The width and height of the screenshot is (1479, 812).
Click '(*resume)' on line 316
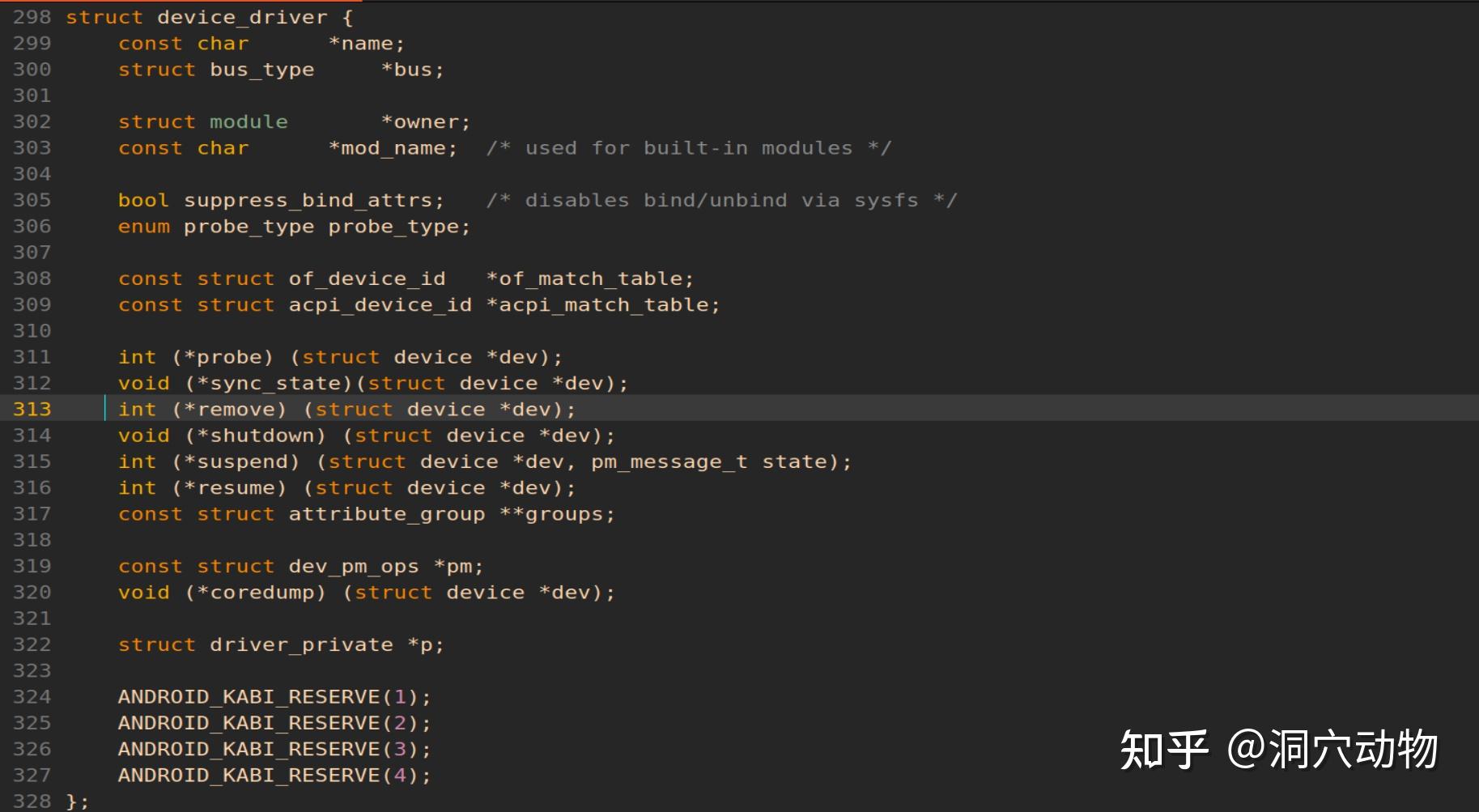click(x=229, y=488)
